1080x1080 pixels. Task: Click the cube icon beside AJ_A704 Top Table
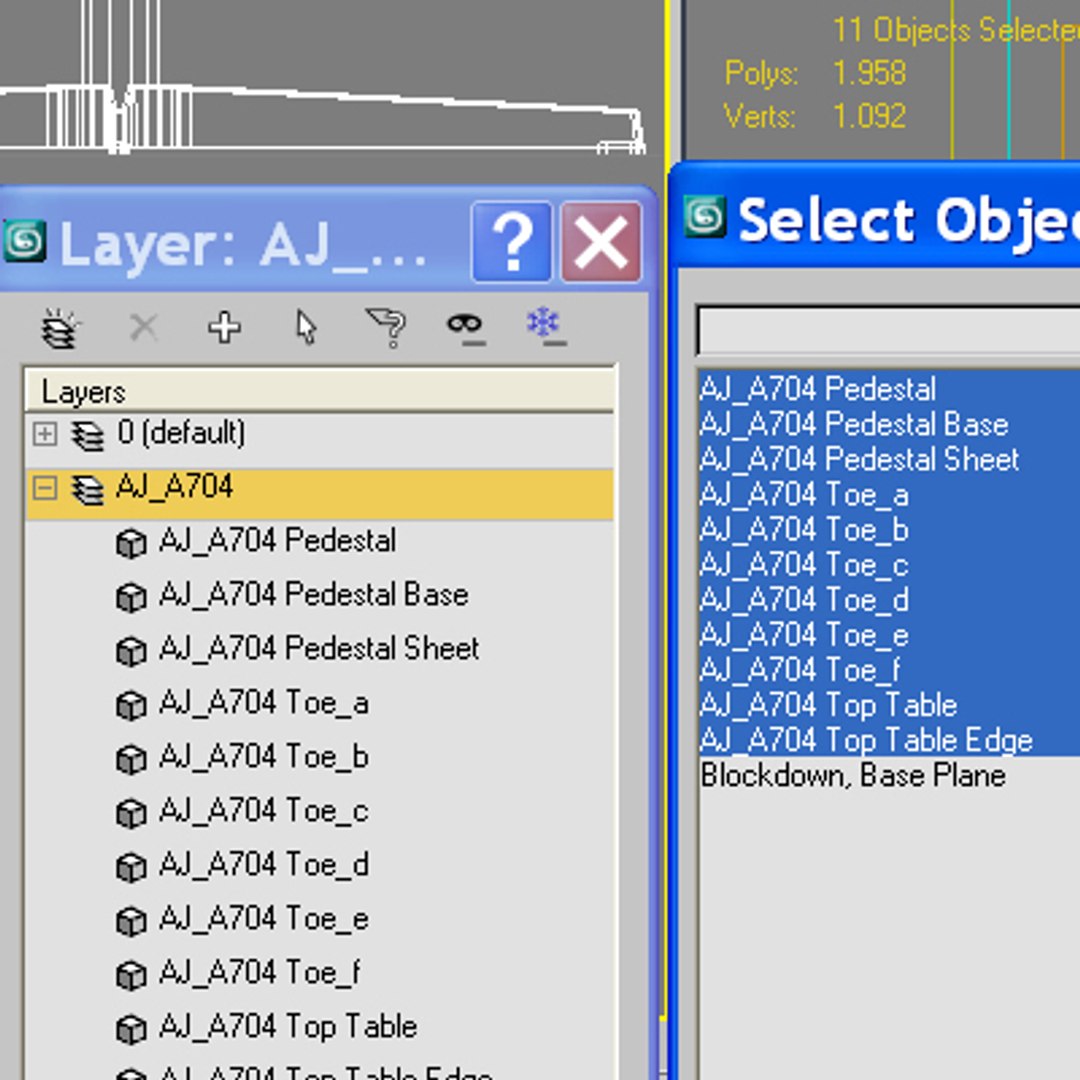click(x=131, y=1030)
